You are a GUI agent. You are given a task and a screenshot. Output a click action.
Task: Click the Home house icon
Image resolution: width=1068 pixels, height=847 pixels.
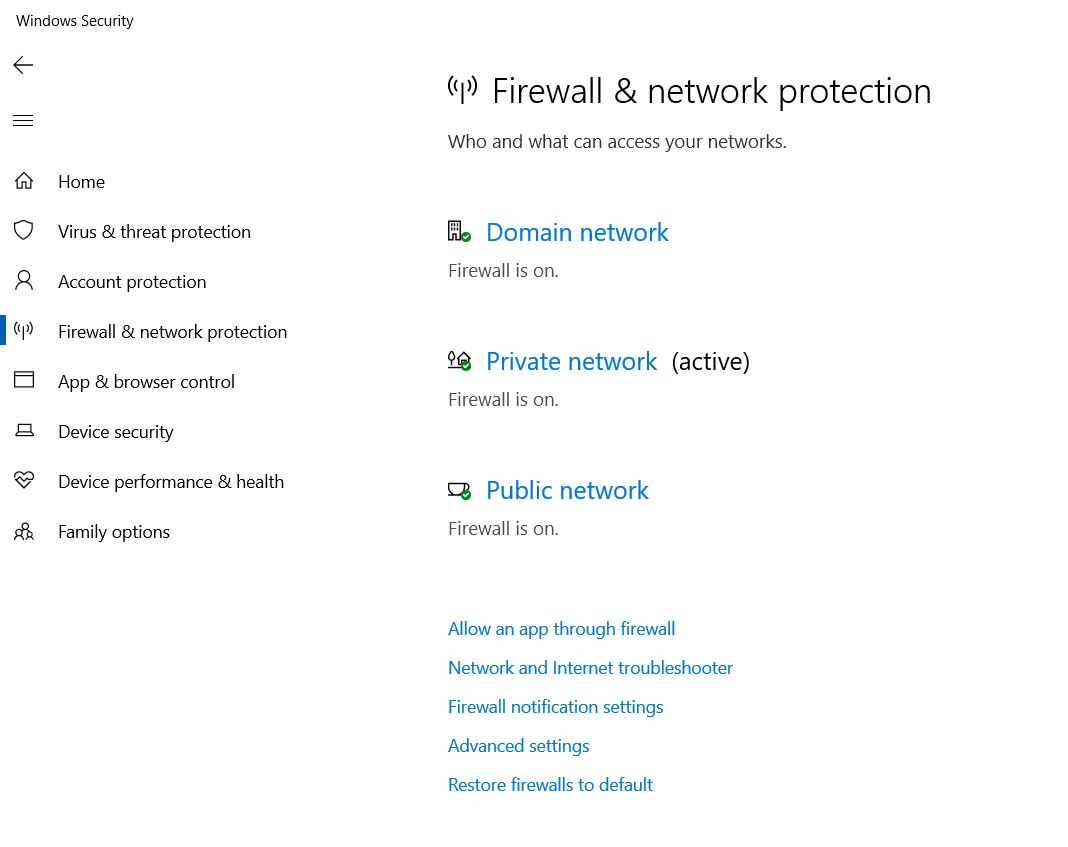(x=24, y=181)
